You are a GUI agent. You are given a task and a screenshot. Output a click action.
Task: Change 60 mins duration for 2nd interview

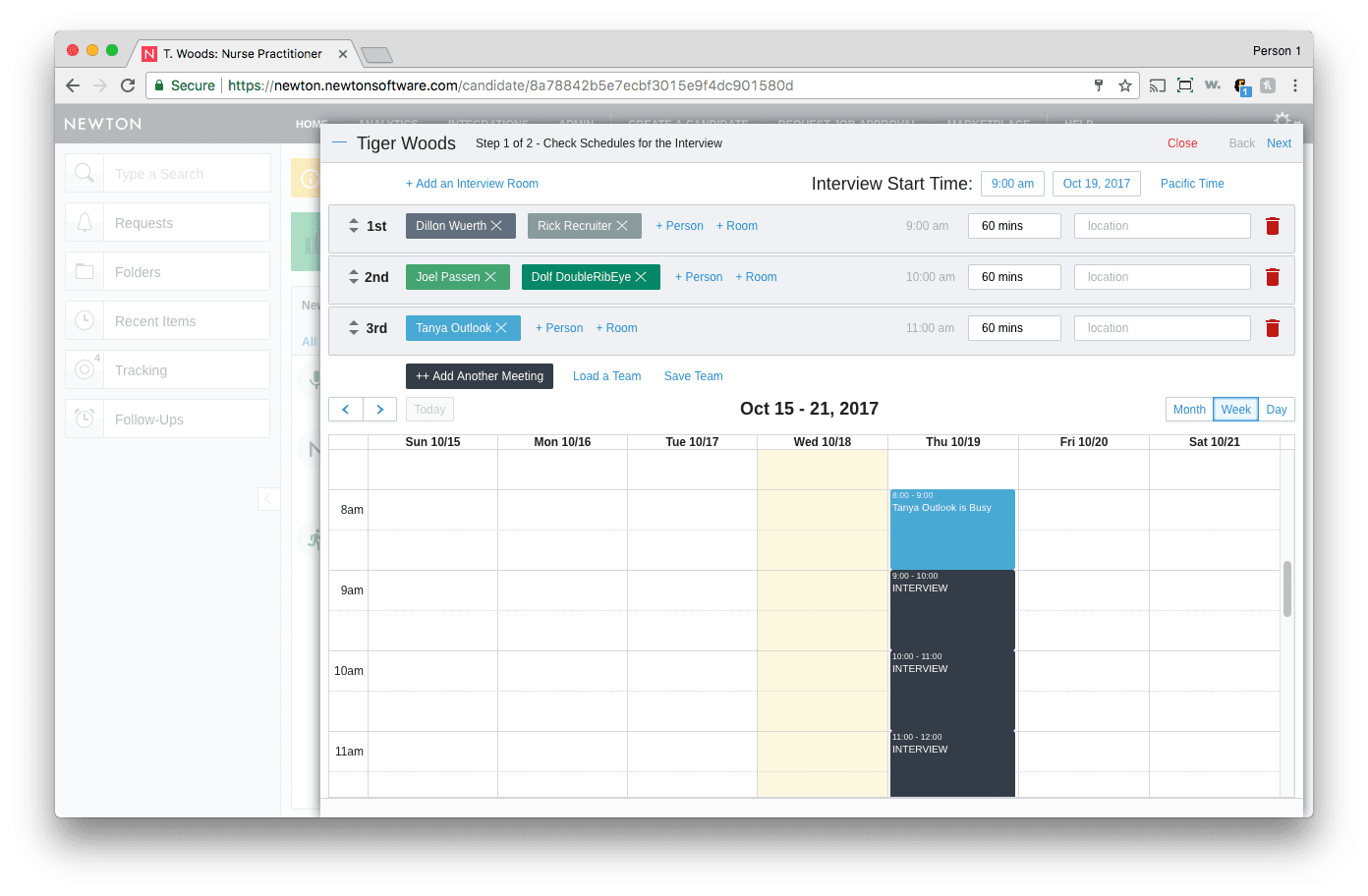(x=1014, y=277)
